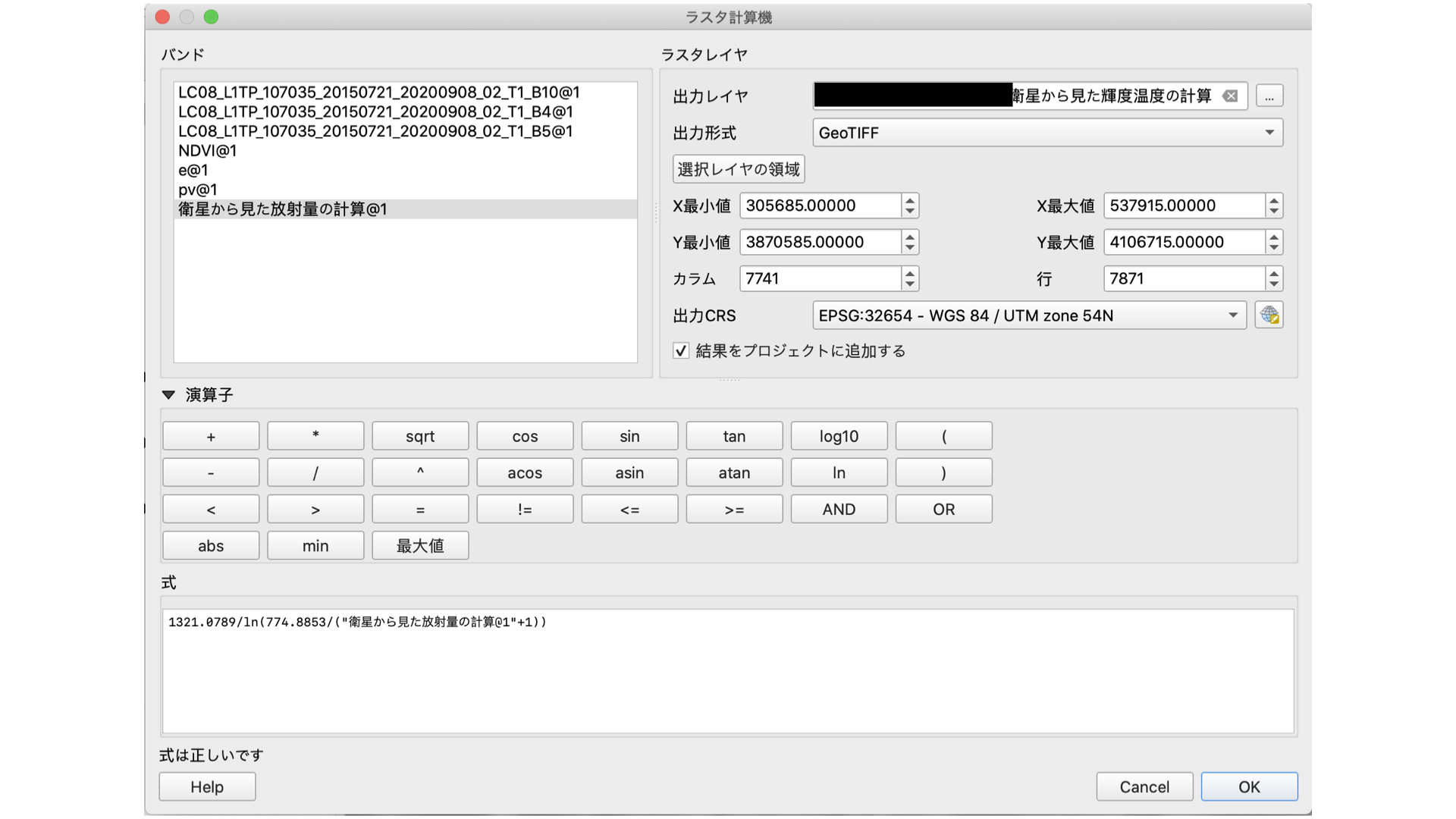The height and width of the screenshot is (819, 1456).
Task: Select band LC08 B5@1 in list
Action: click(405, 131)
